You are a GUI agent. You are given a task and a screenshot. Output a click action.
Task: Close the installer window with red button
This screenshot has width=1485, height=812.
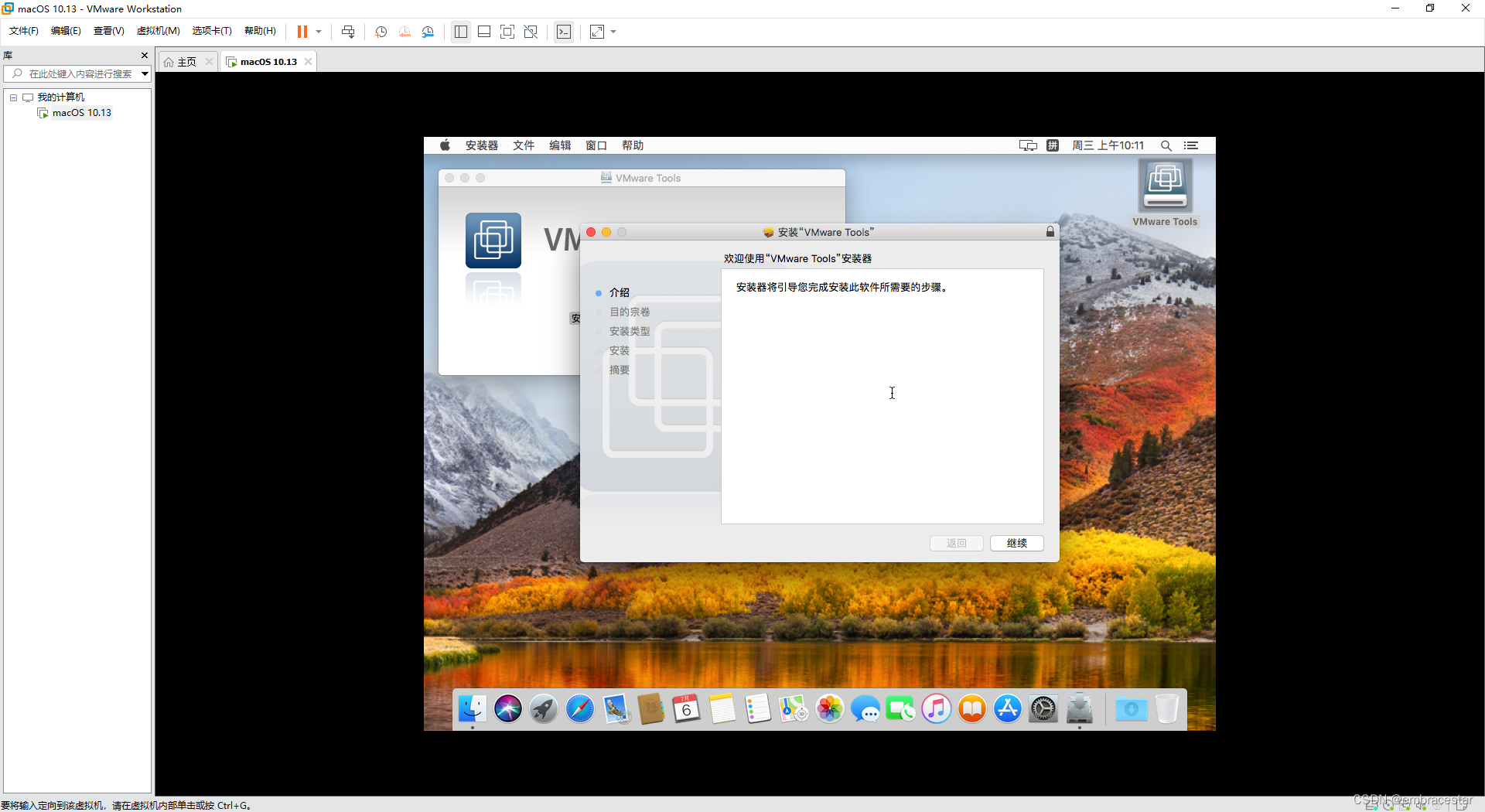pos(591,232)
